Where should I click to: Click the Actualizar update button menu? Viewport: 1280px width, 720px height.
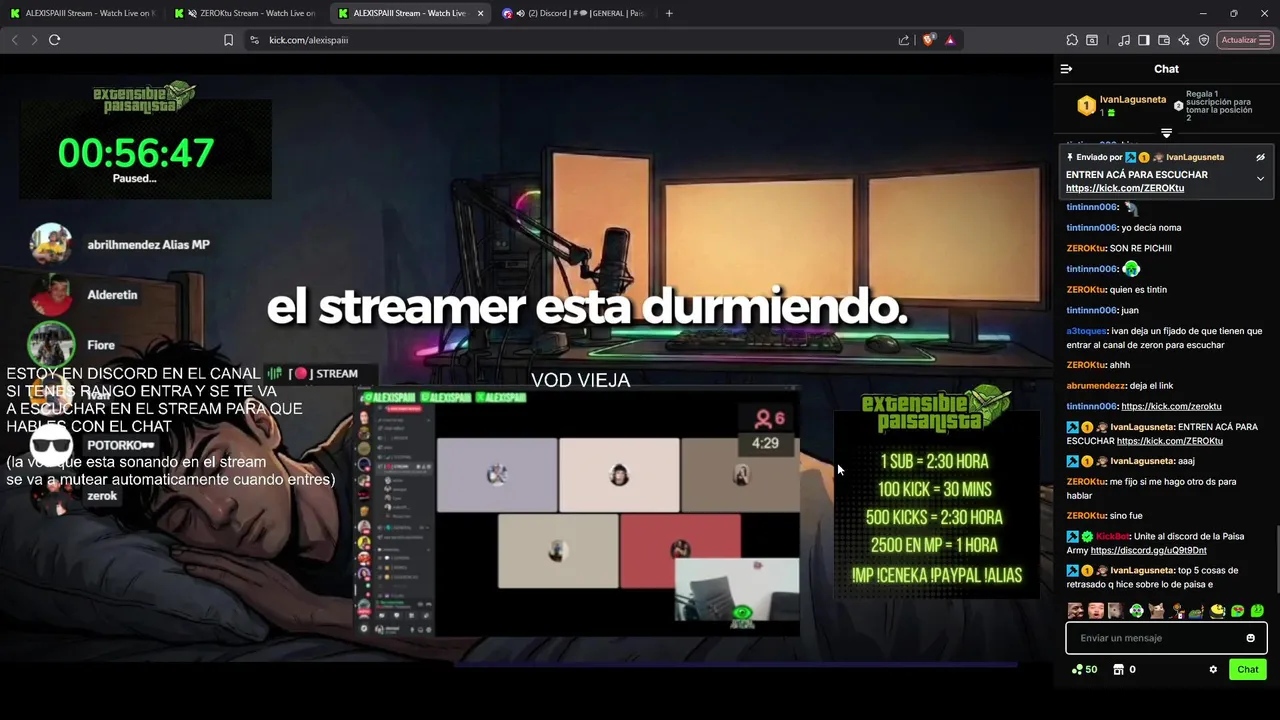[x=1246, y=40]
